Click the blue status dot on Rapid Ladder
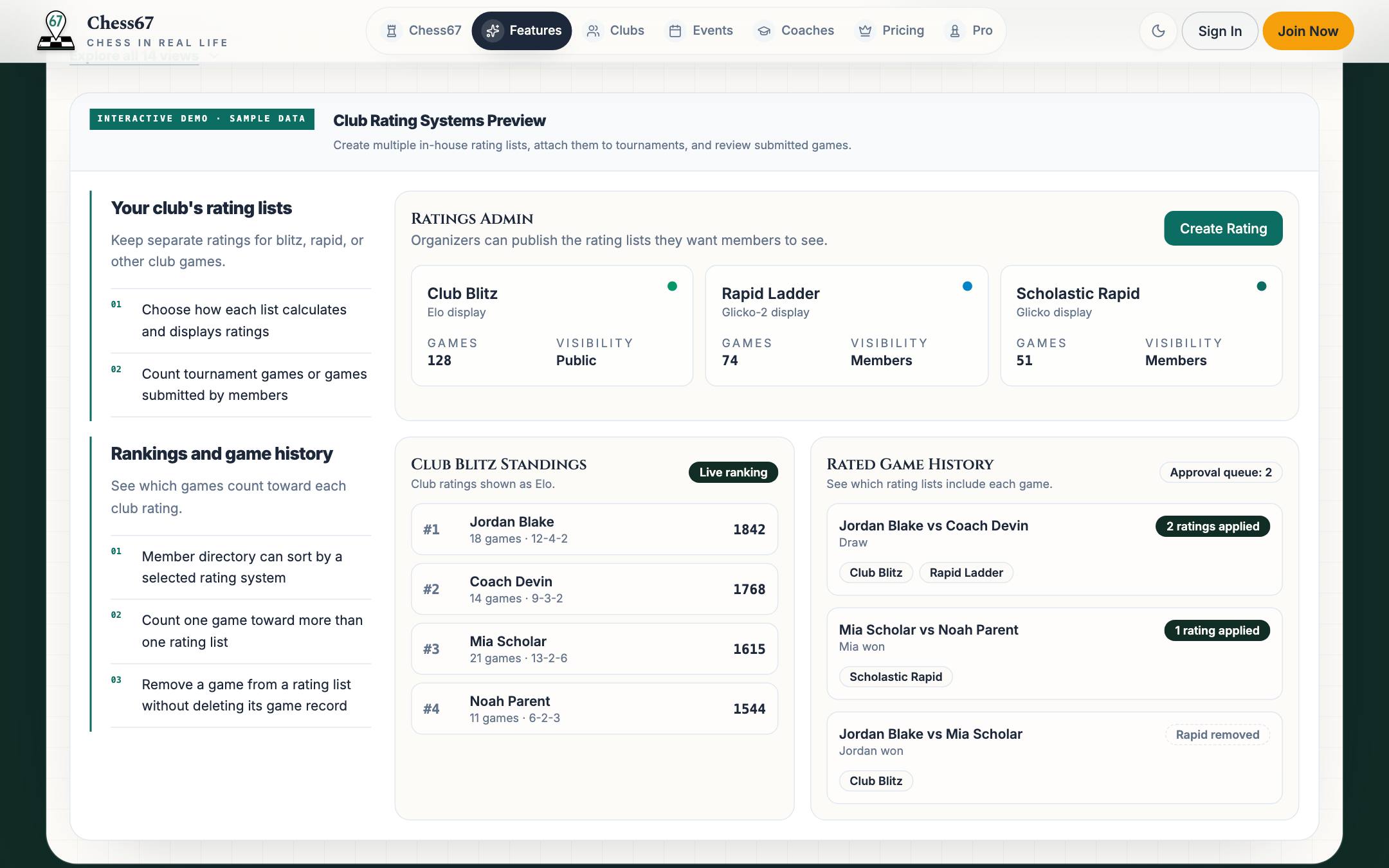 (x=967, y=286)
